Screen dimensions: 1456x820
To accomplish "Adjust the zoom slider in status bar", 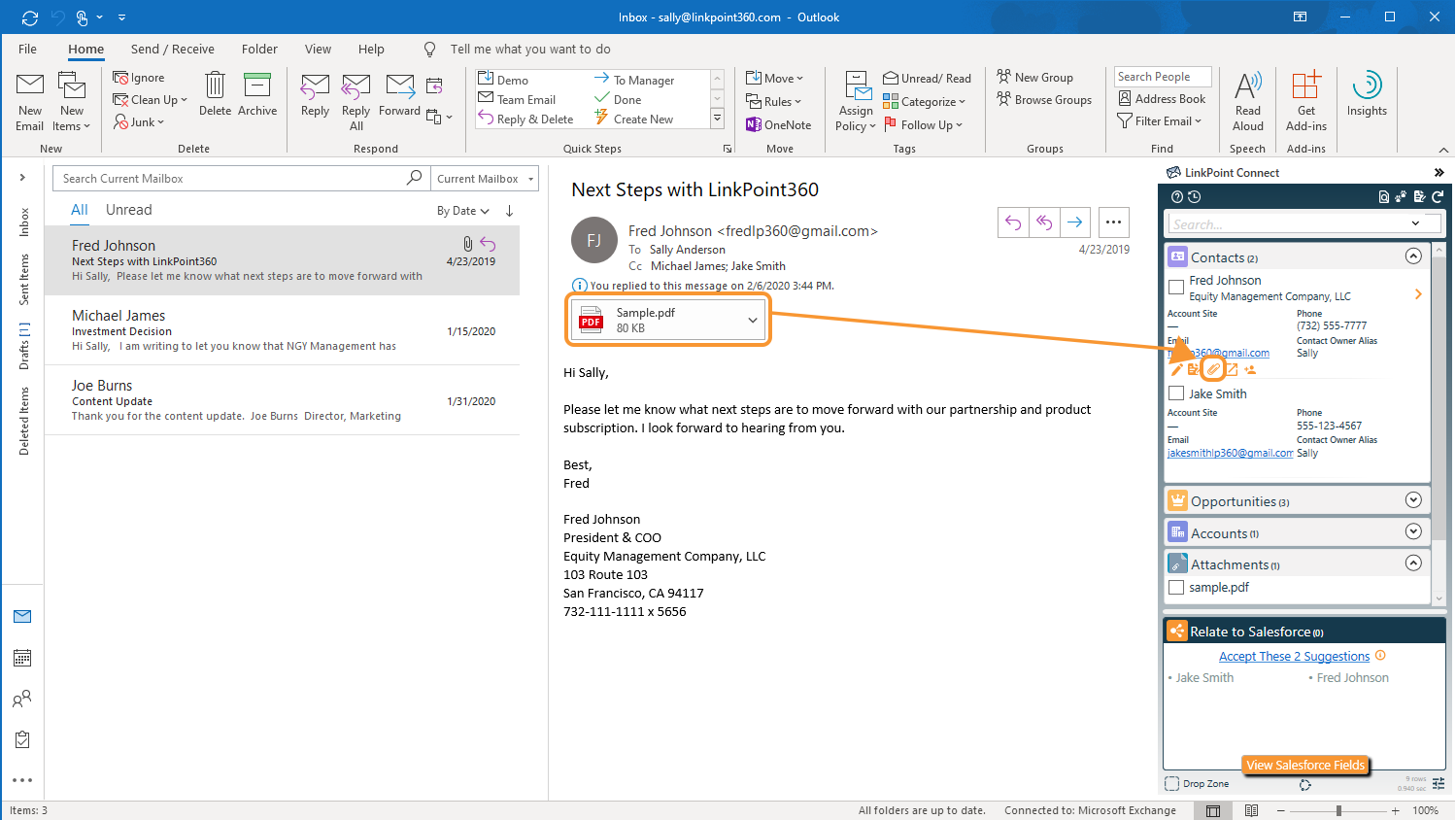I will tap(1338, 810).
